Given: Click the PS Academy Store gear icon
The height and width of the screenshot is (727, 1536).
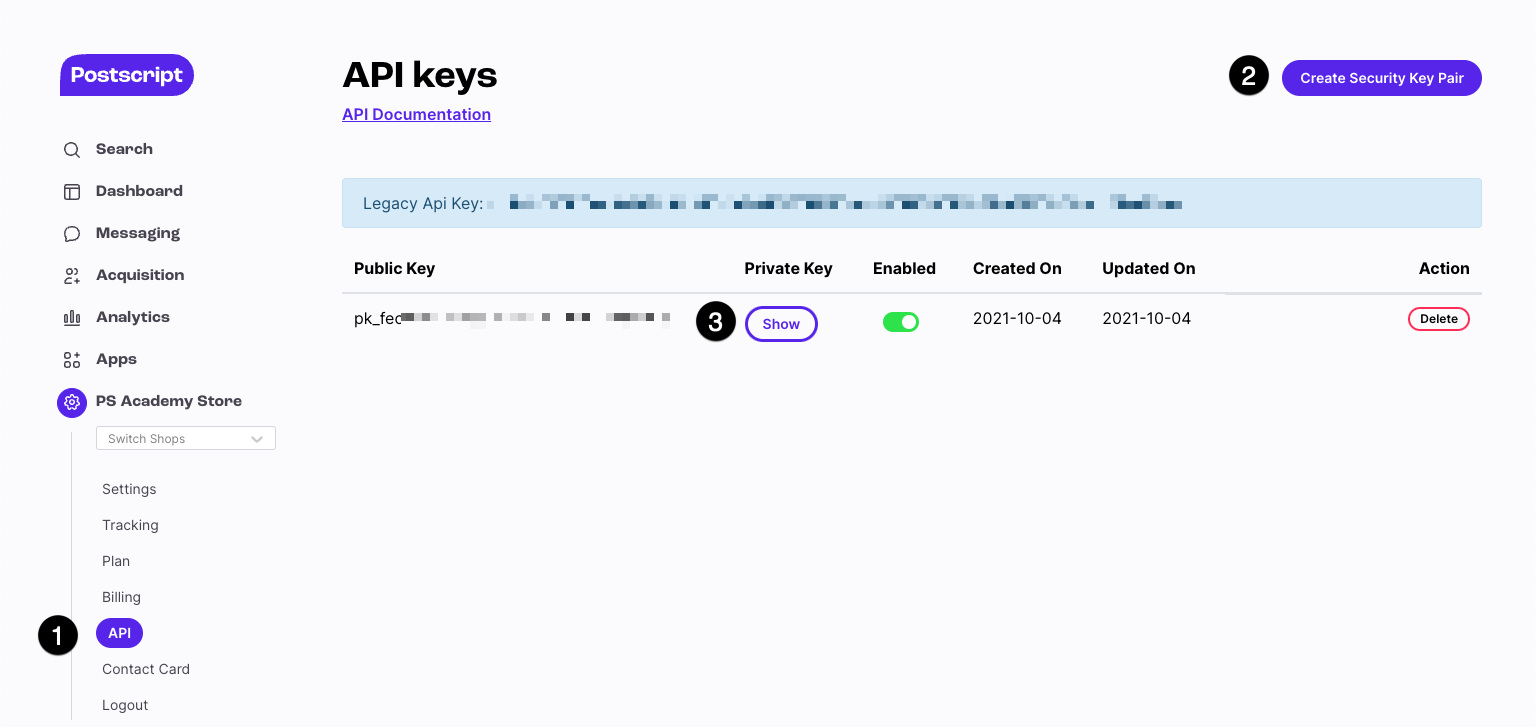Looking at the screenshot, I should click(x=72, y=402).
